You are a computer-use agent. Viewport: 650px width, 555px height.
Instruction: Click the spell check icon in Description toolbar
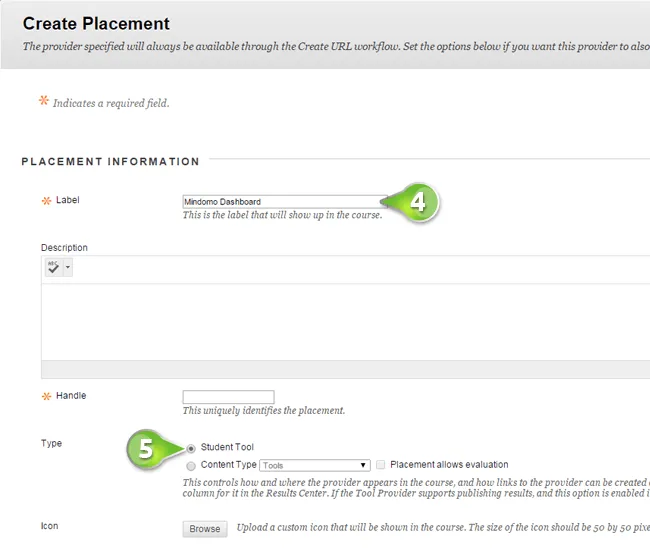(53, 267)
